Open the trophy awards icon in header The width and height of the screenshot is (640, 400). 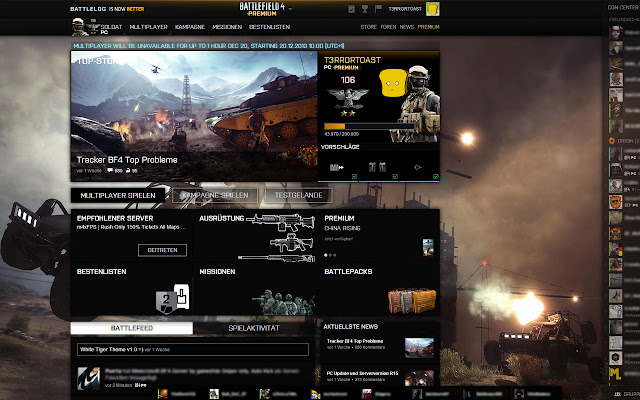coord(364,9)
